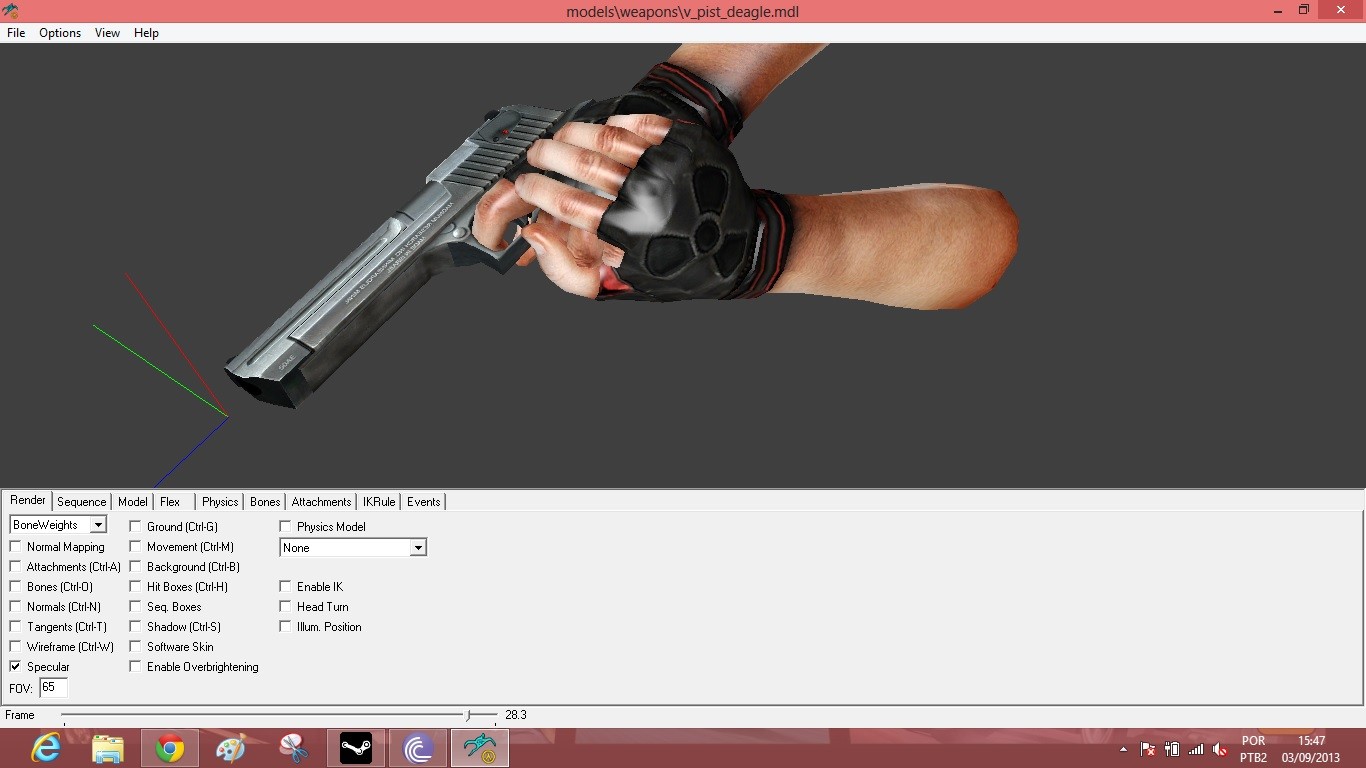Expand the physics model dropdown showing None

click(x=419, y=547)
